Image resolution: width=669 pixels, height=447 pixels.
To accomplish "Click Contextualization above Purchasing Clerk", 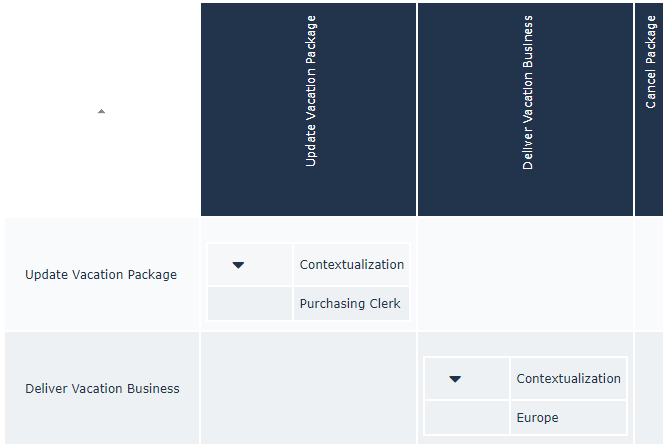I will click(351, 265).
